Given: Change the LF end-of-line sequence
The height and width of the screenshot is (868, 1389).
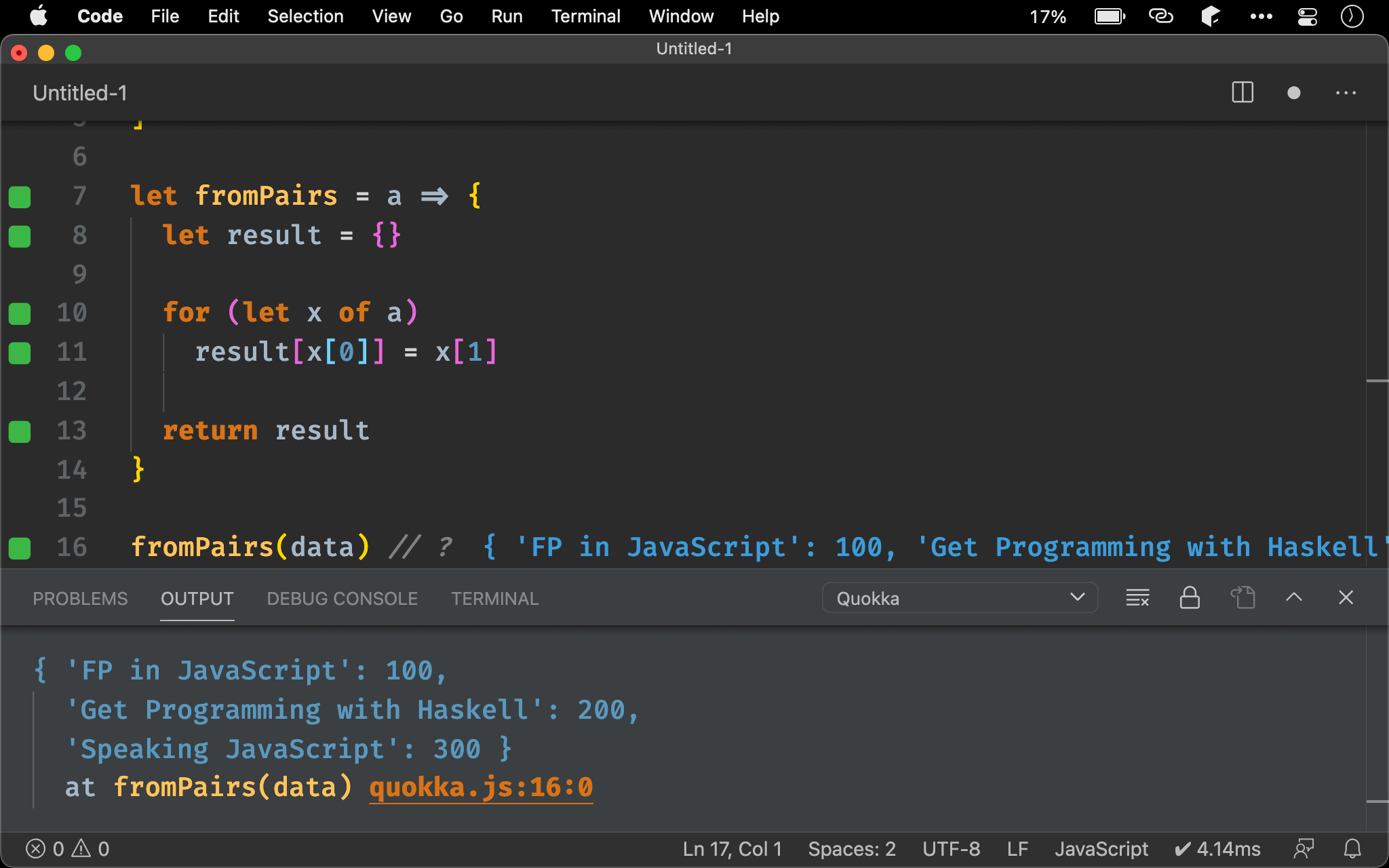Looking at the screenshot, I should [1017, 849].
